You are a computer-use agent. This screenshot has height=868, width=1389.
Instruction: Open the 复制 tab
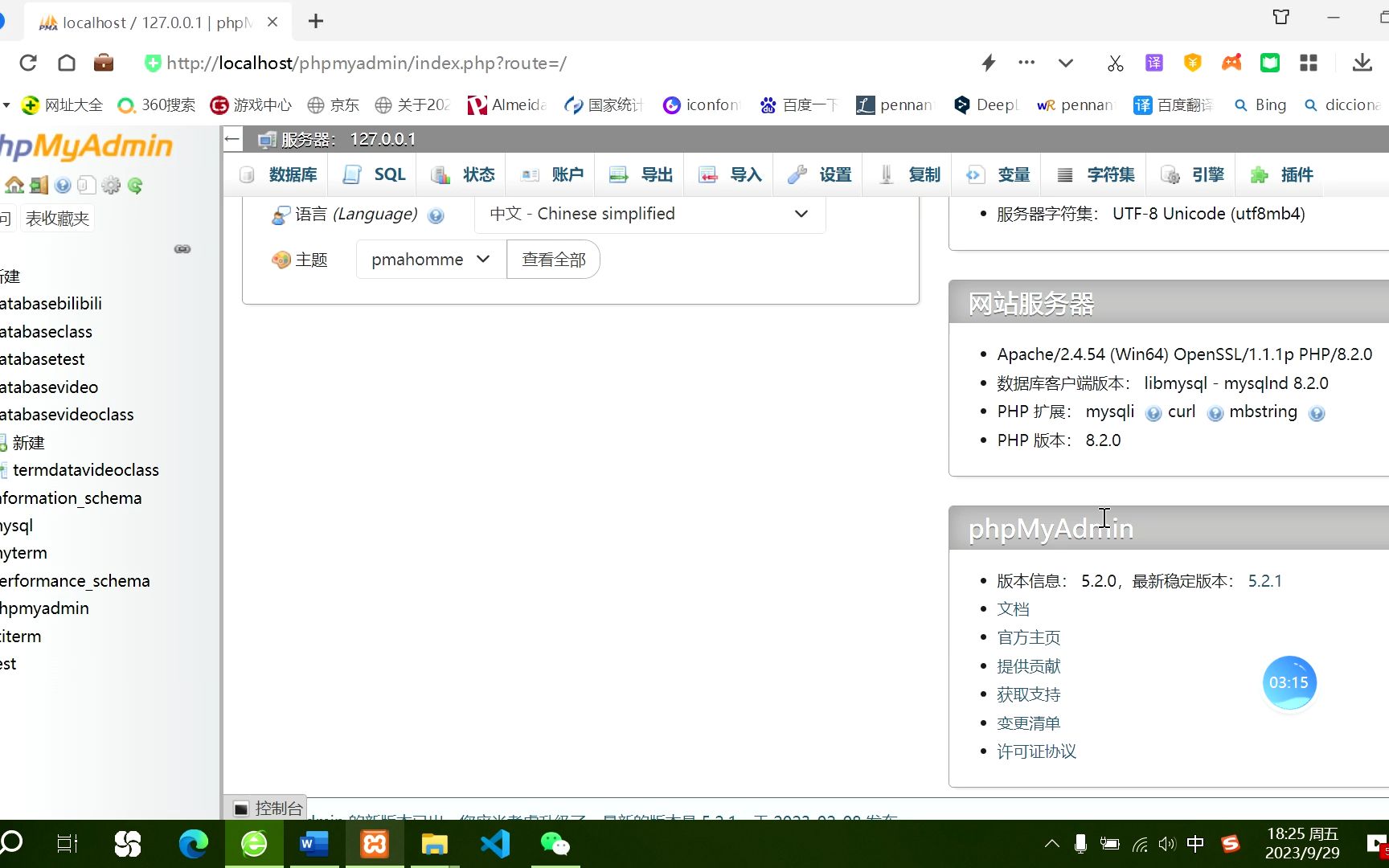(909, 174)
